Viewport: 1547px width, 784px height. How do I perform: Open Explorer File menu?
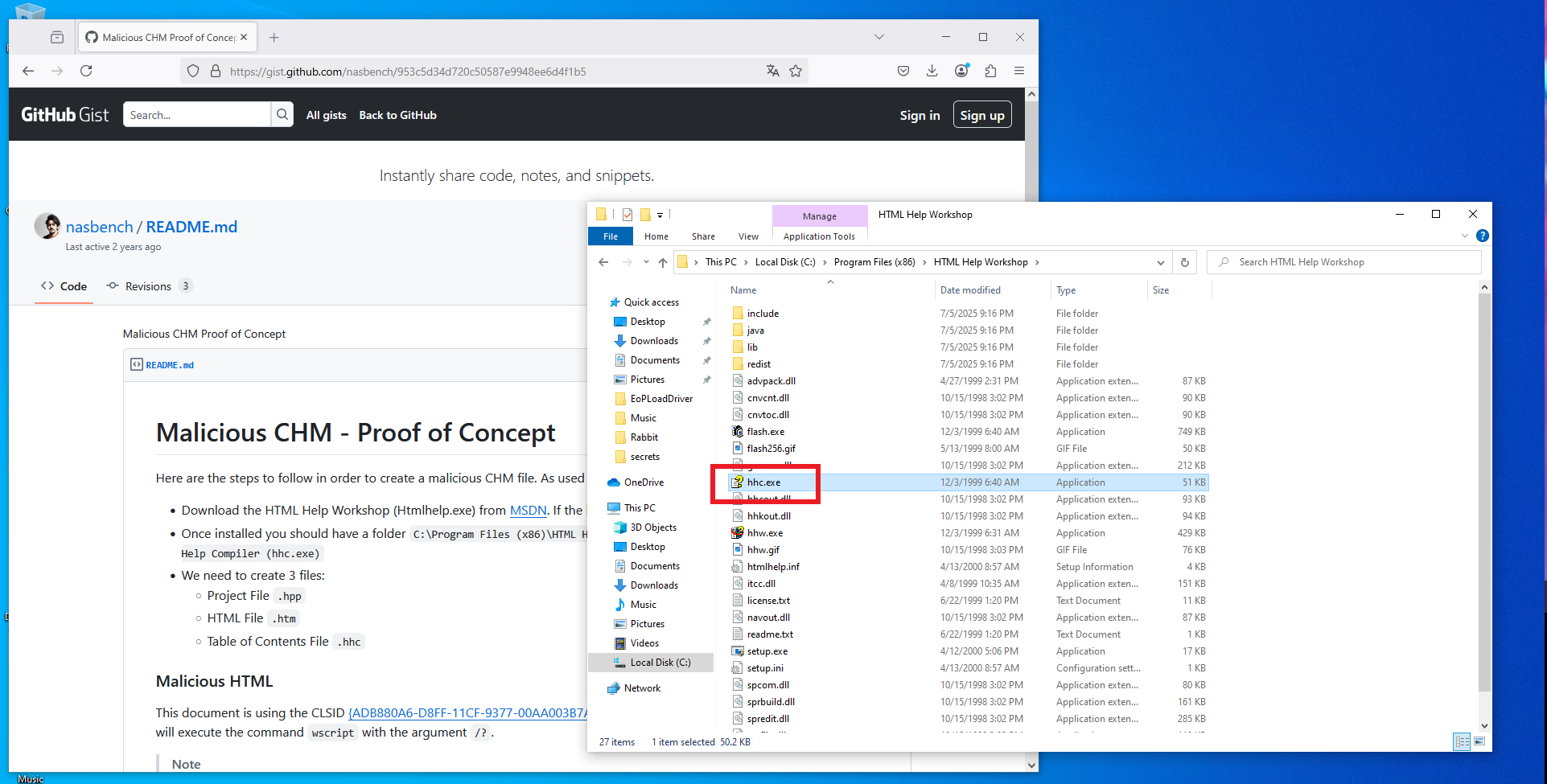[611, 236]
